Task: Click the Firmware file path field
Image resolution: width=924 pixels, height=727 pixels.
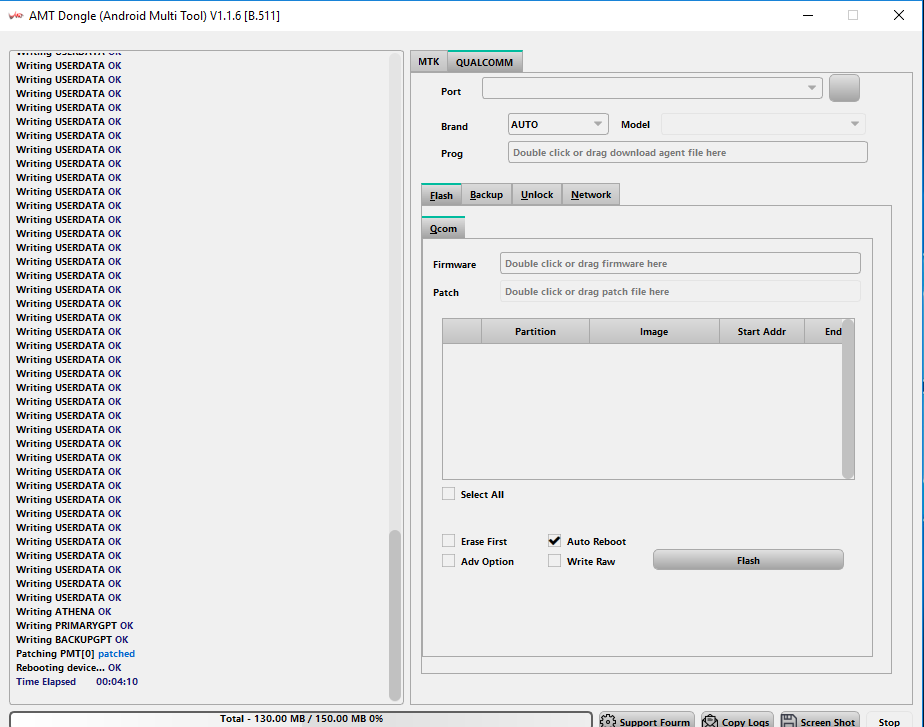Action: pyautogui.click(x=680, y=264)
